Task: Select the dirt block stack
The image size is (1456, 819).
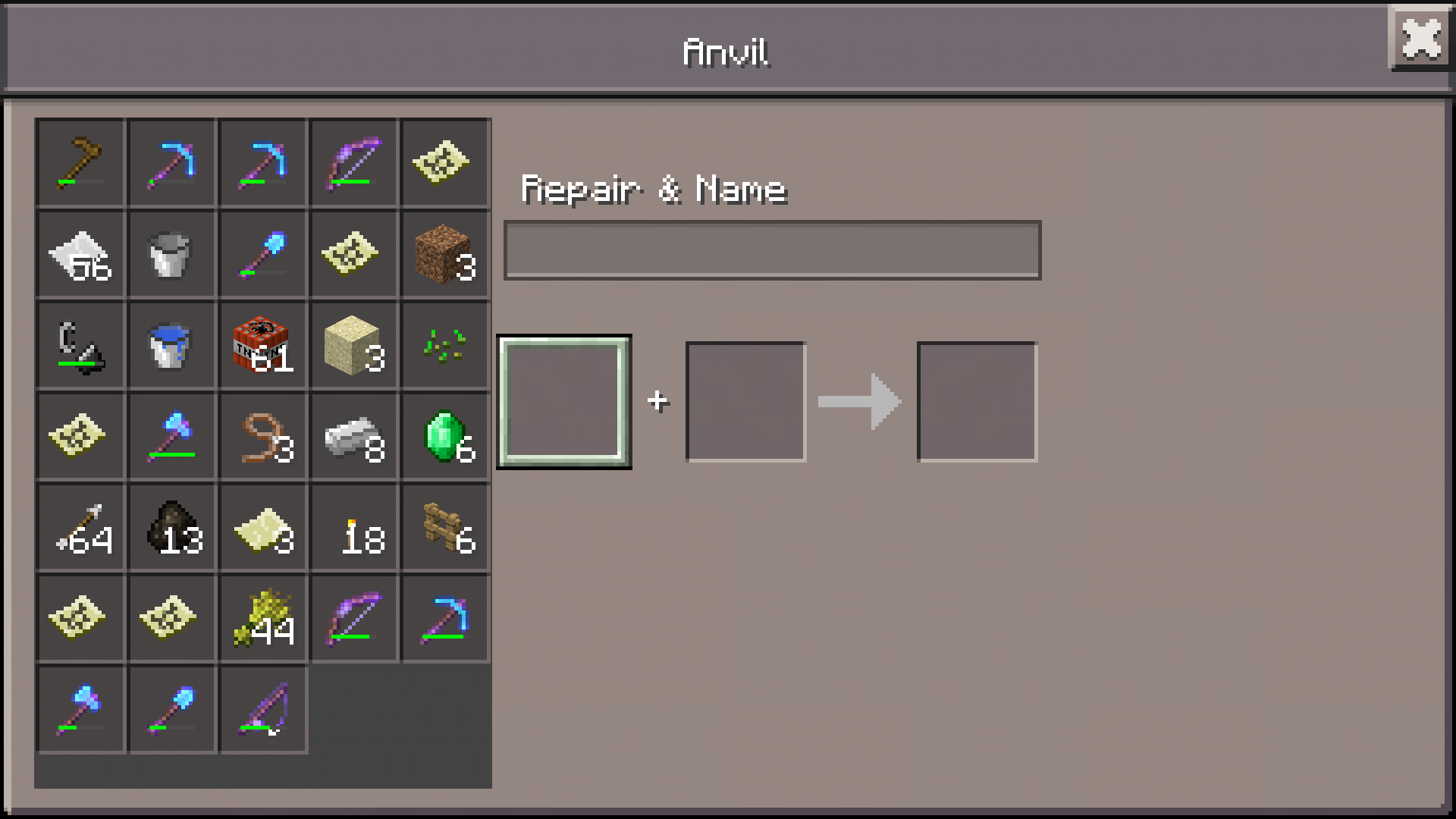Action: click(x=445, y=253)
